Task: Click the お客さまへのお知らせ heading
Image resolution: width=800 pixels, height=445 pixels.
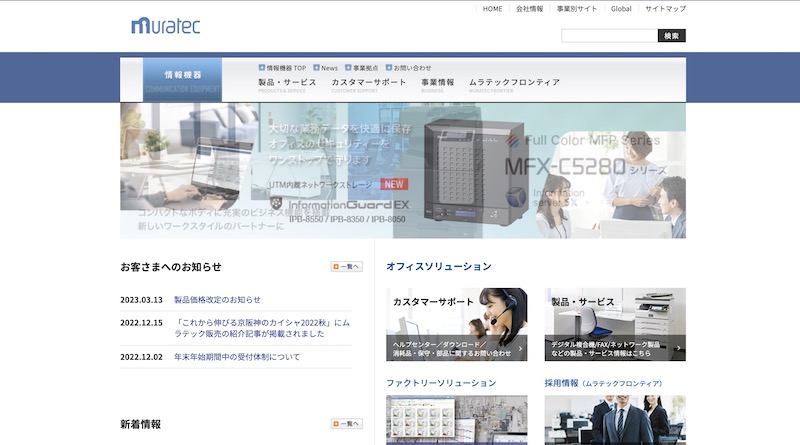Action: (171, 267)
